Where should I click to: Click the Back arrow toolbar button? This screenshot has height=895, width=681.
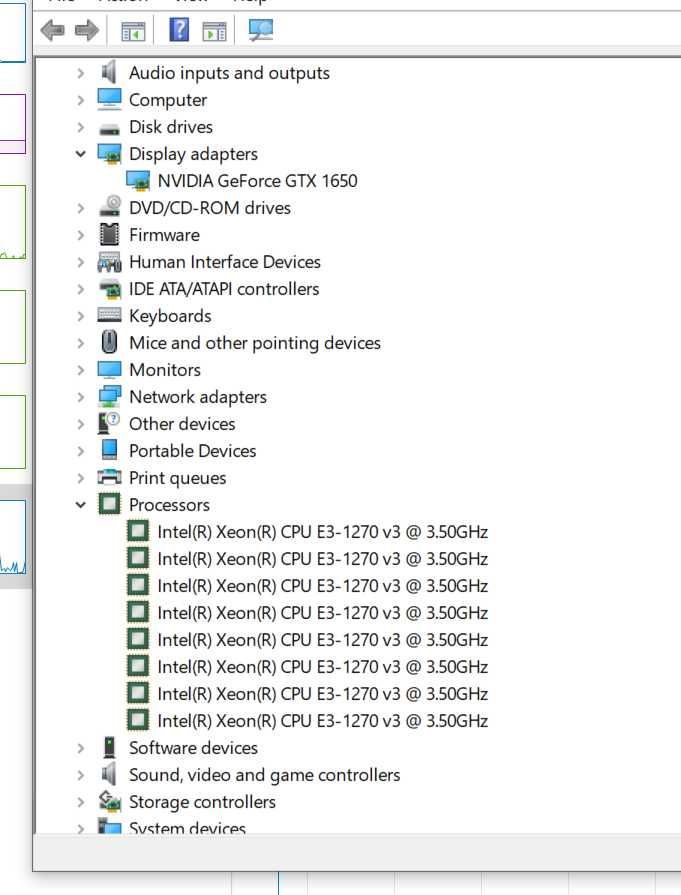(53, 30)
